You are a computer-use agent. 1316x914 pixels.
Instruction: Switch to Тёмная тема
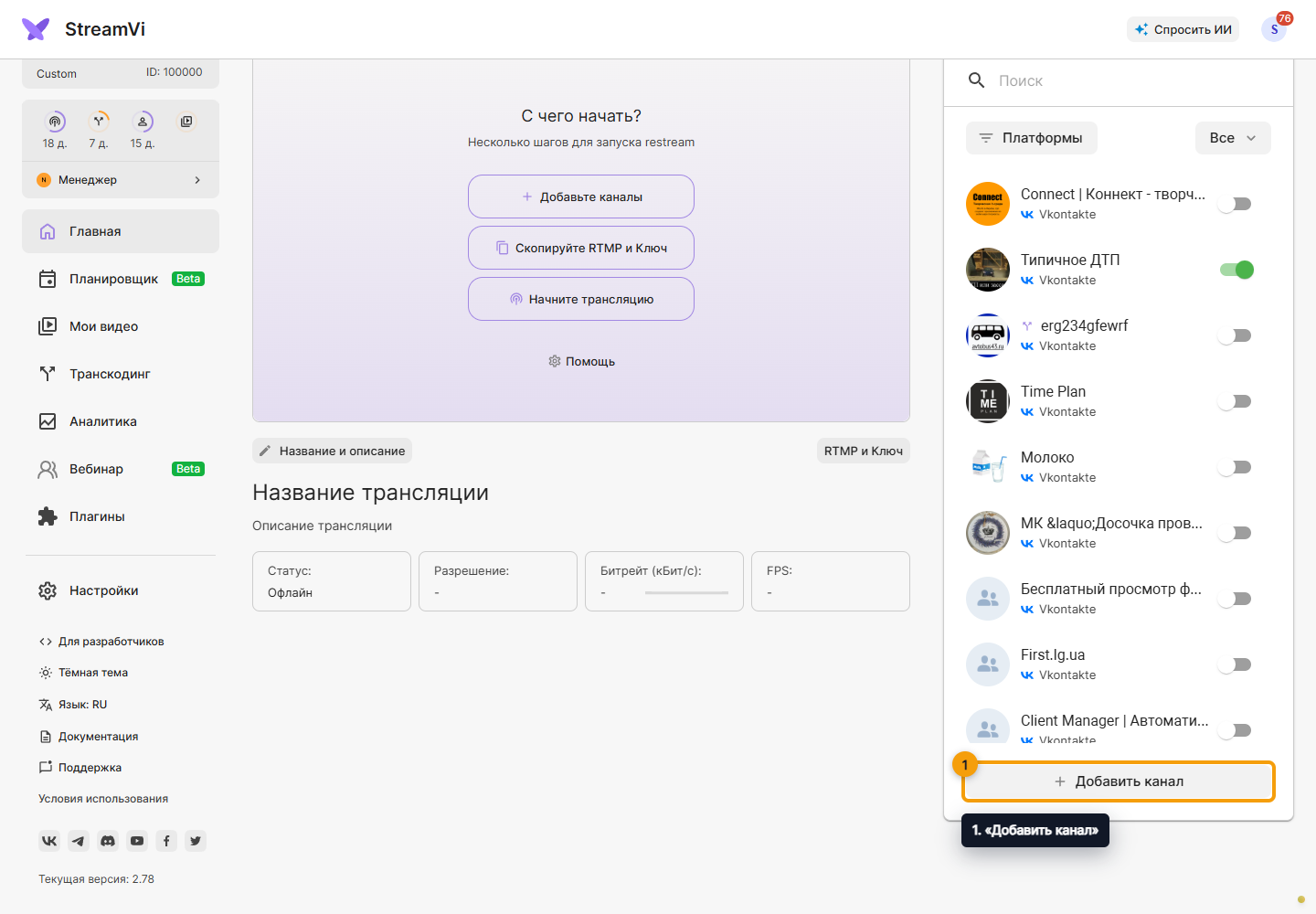83,673
